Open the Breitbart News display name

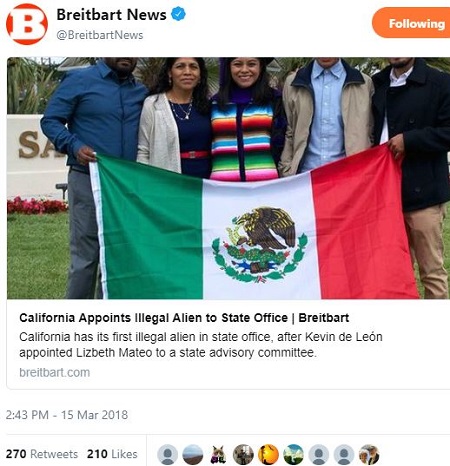point(111,15)
